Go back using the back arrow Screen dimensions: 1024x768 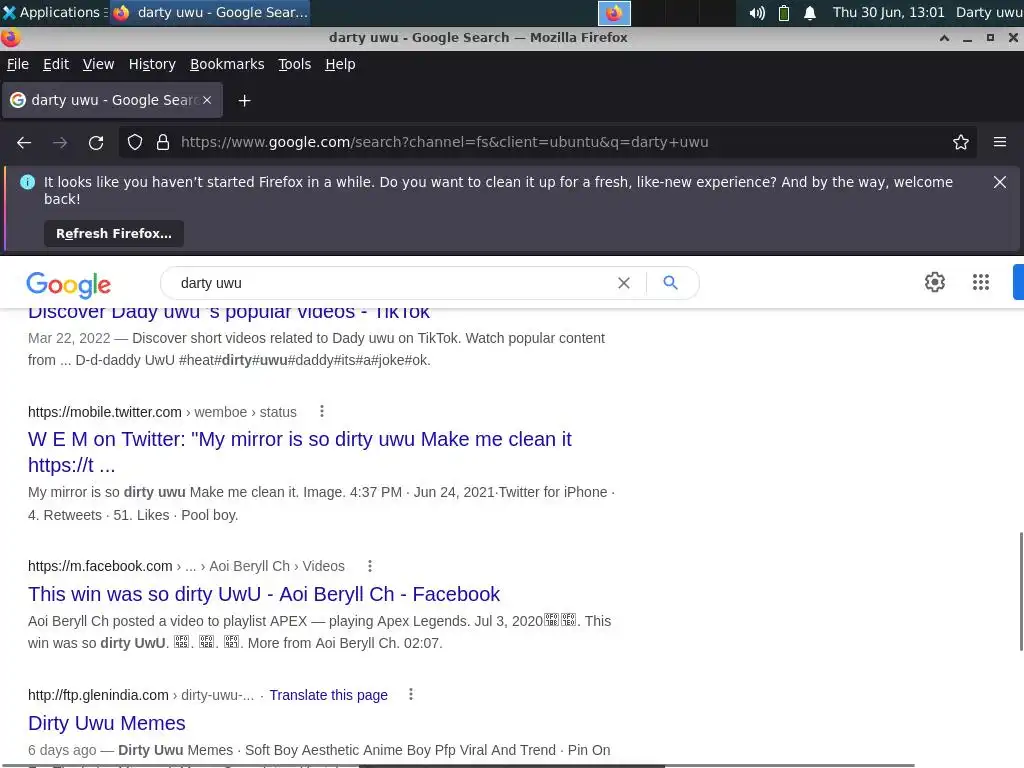coord(24,142)
